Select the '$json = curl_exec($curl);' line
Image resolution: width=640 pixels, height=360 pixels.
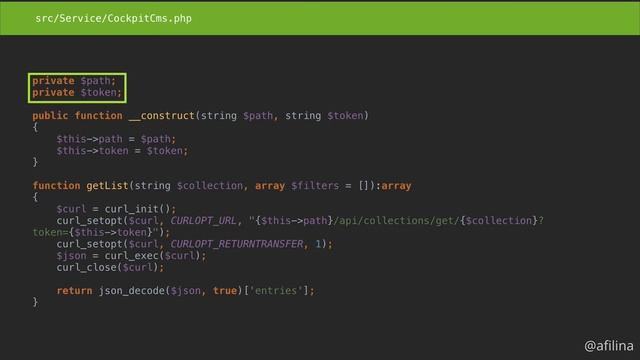pos(131,256)
